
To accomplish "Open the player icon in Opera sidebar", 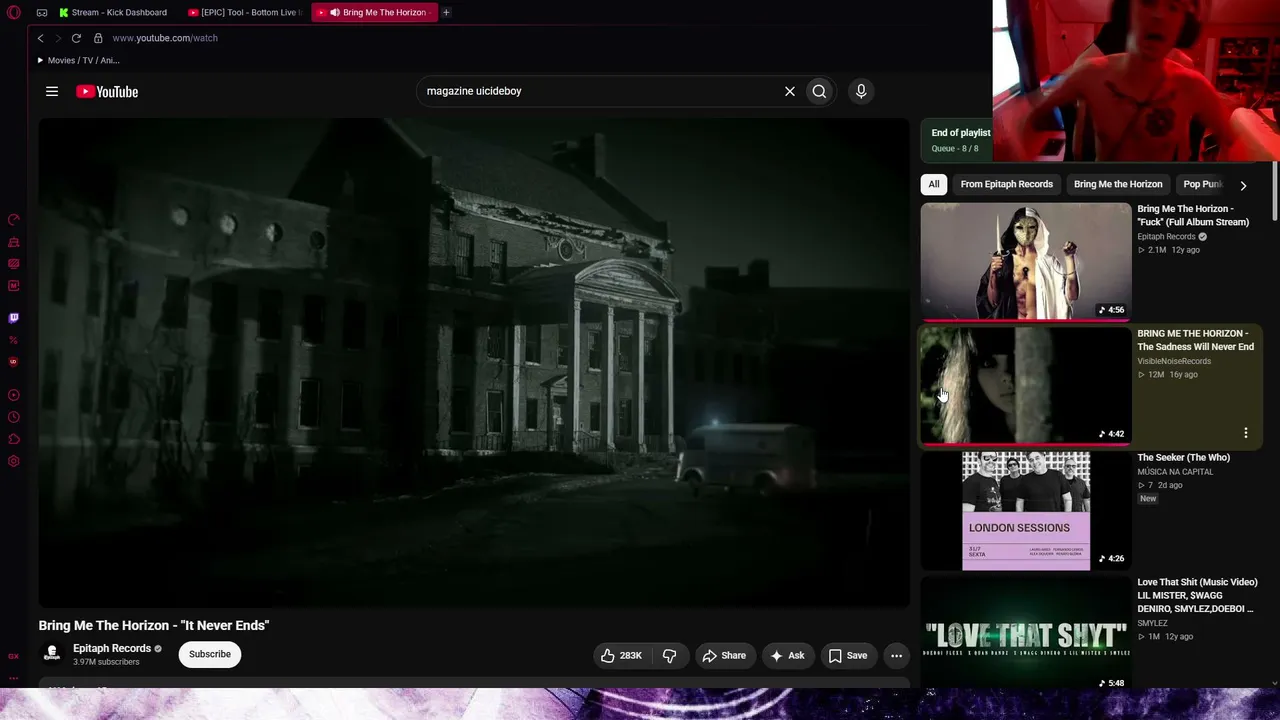I will pos(14,395).
